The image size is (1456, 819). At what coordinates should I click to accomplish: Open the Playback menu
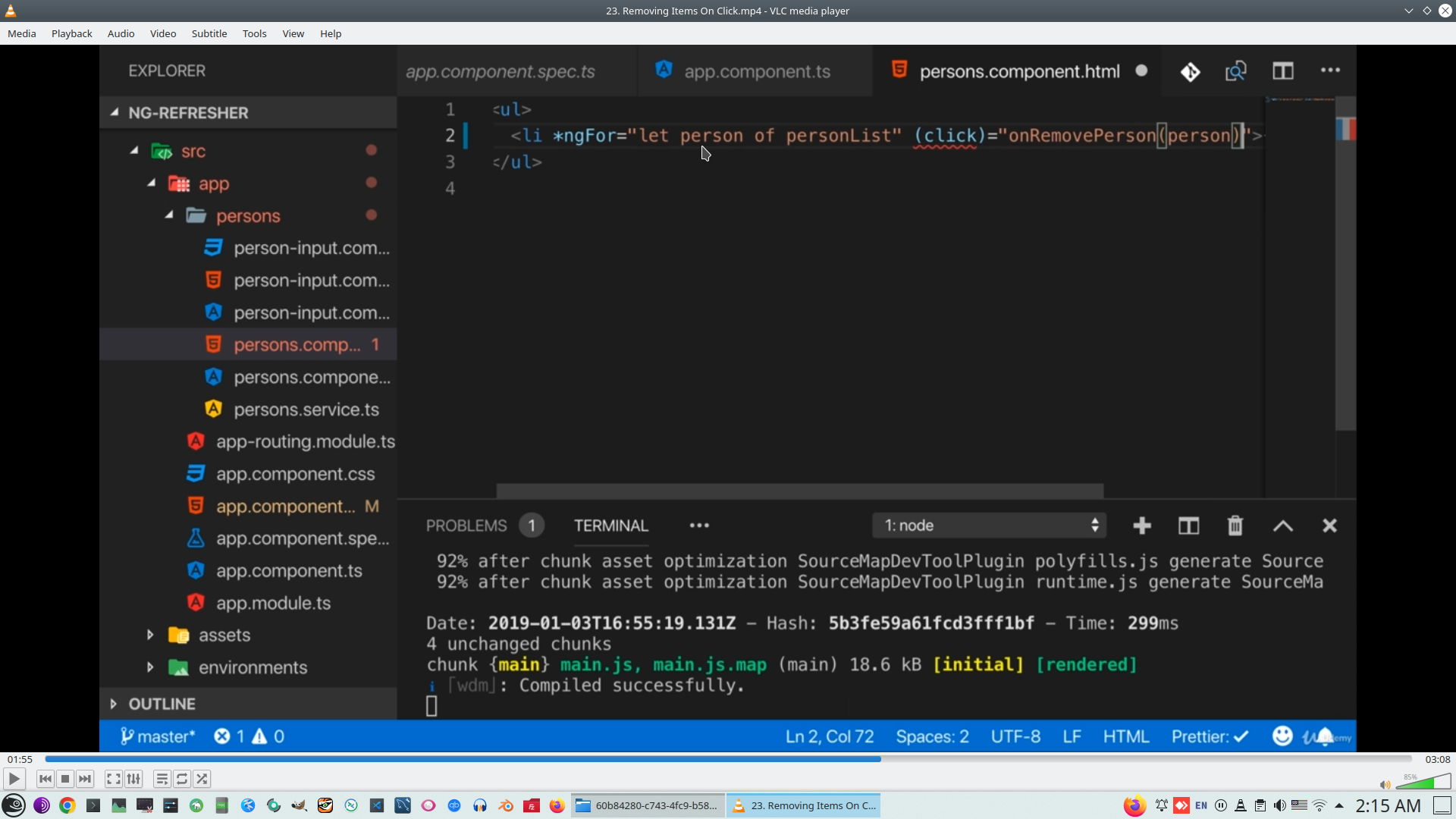tap(71, 33)
